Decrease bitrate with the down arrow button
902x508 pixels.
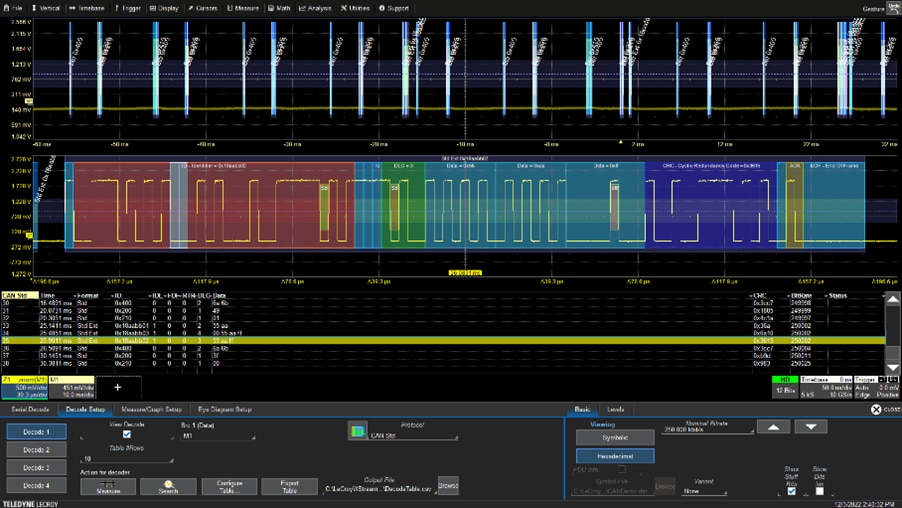811,427
